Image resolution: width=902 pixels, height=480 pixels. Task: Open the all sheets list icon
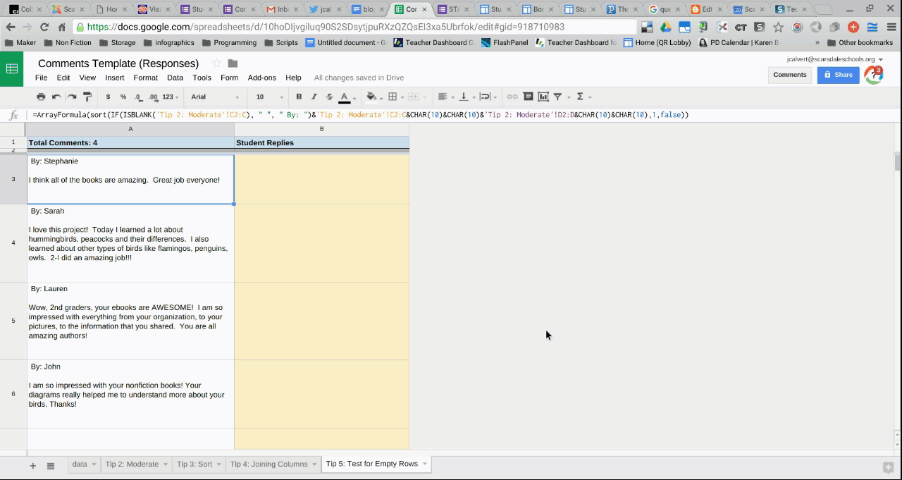[50, 465]
